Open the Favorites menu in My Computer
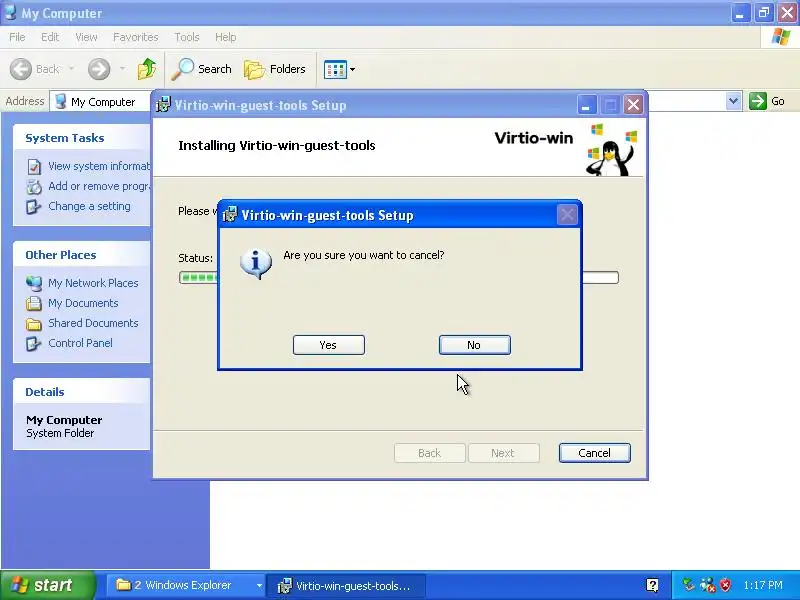 (136, 37)
